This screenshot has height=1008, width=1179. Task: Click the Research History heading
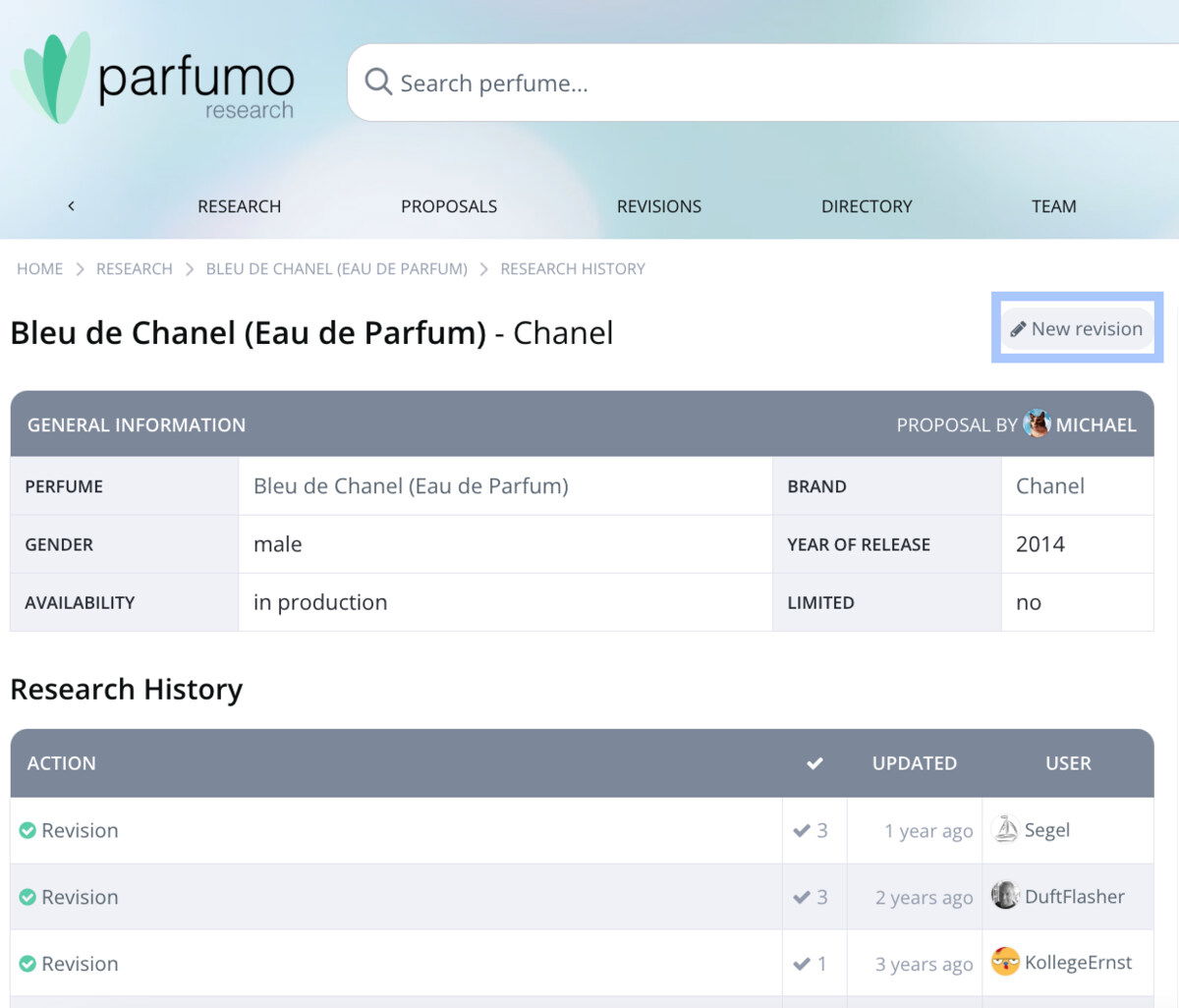[x=127, y=690]
